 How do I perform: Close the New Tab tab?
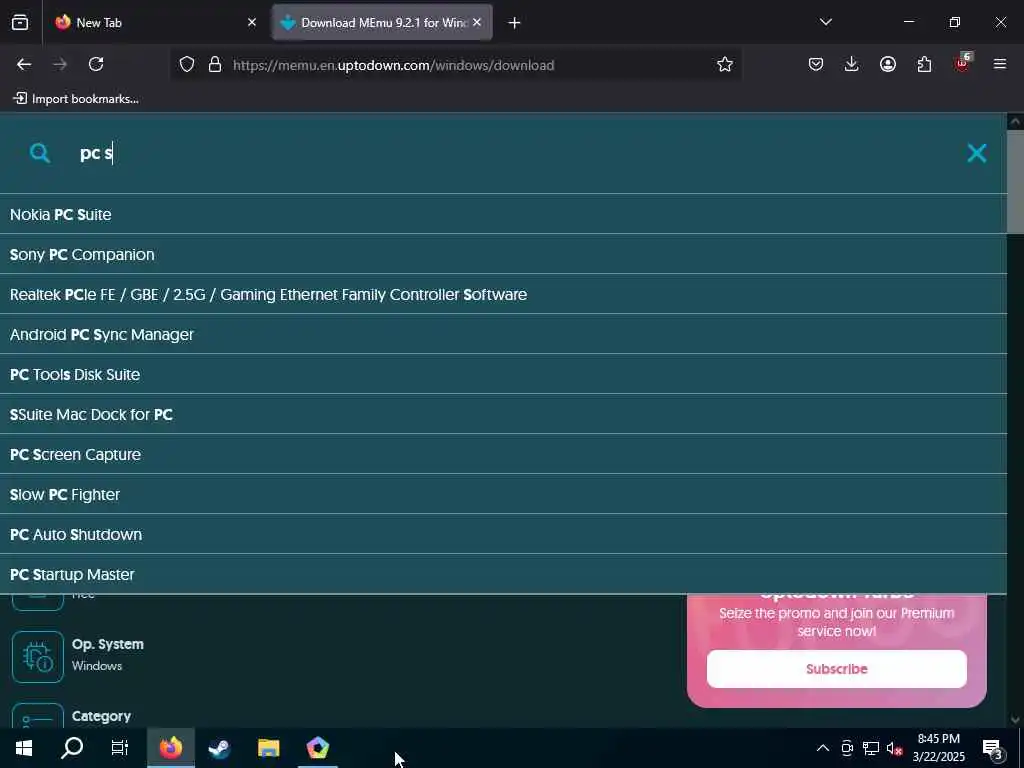[252, 22]
